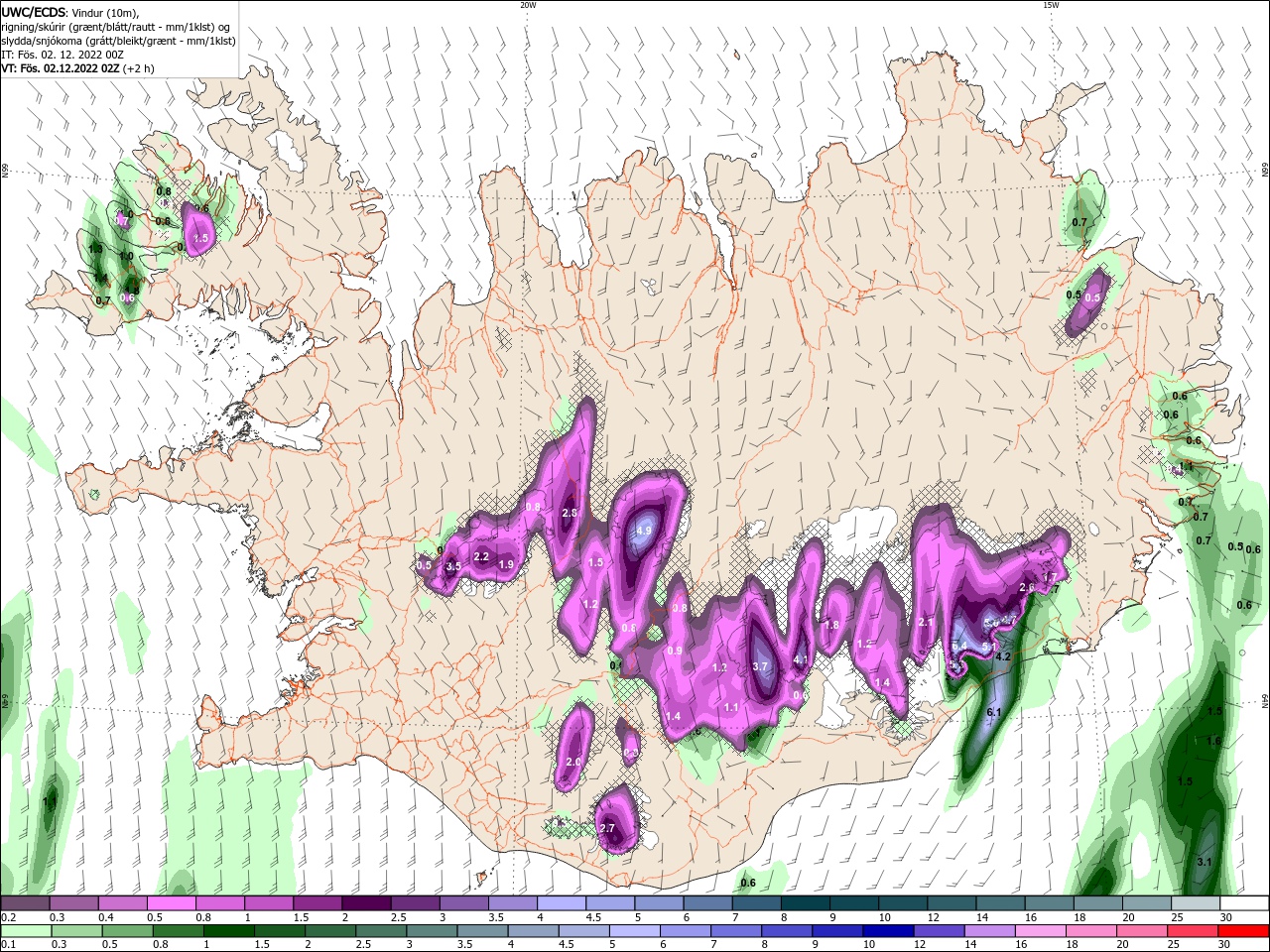Click the 2.7 snowfall value in the south
The image size is (1270, 952).
point(607,828)
